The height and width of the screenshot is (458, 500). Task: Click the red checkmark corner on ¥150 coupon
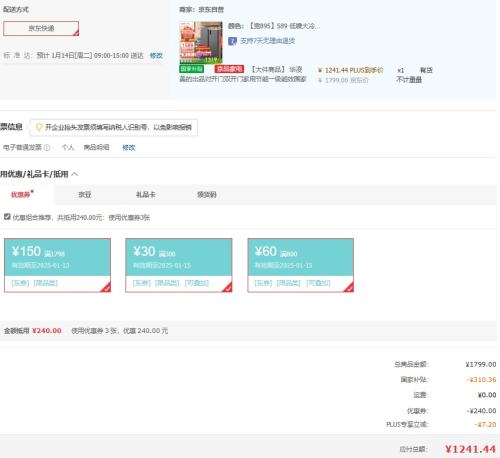[x=106, y=288]
